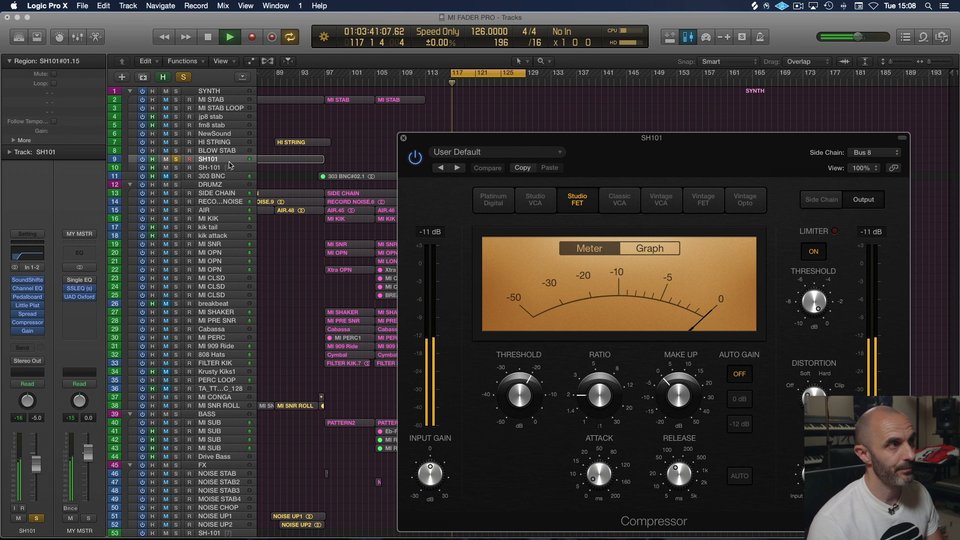
Task: Toggle global Solo button S in track header
Action: [182, 77]
